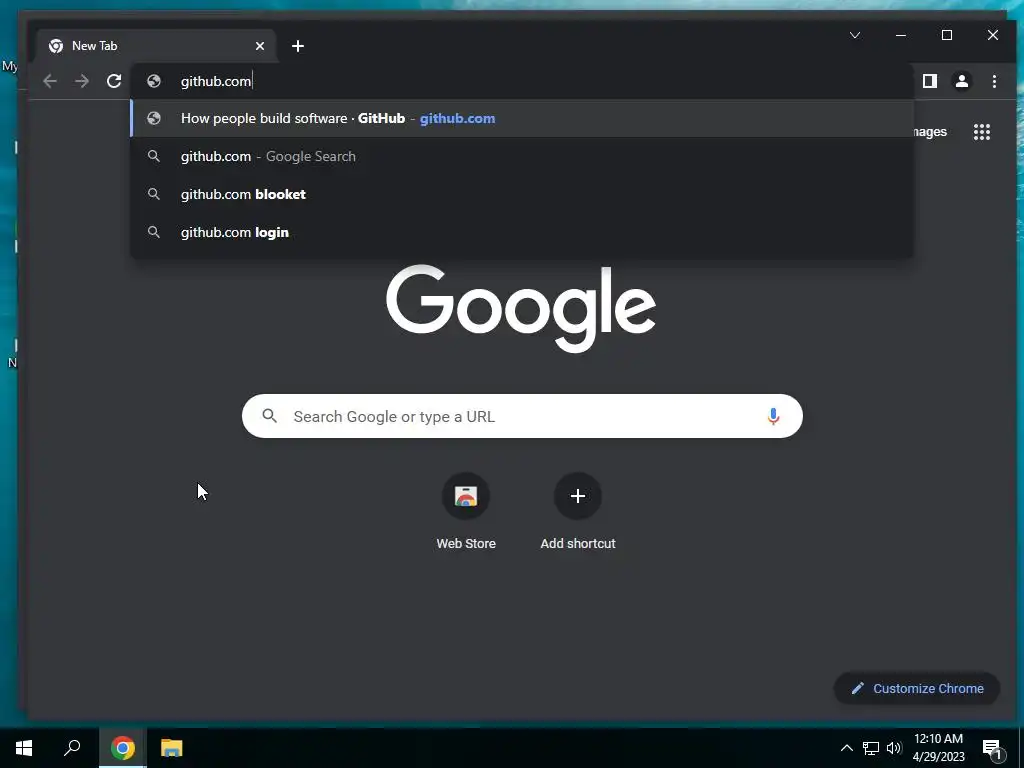
Task: Open the volume speaker tray icon
Action: click(894, 748)
